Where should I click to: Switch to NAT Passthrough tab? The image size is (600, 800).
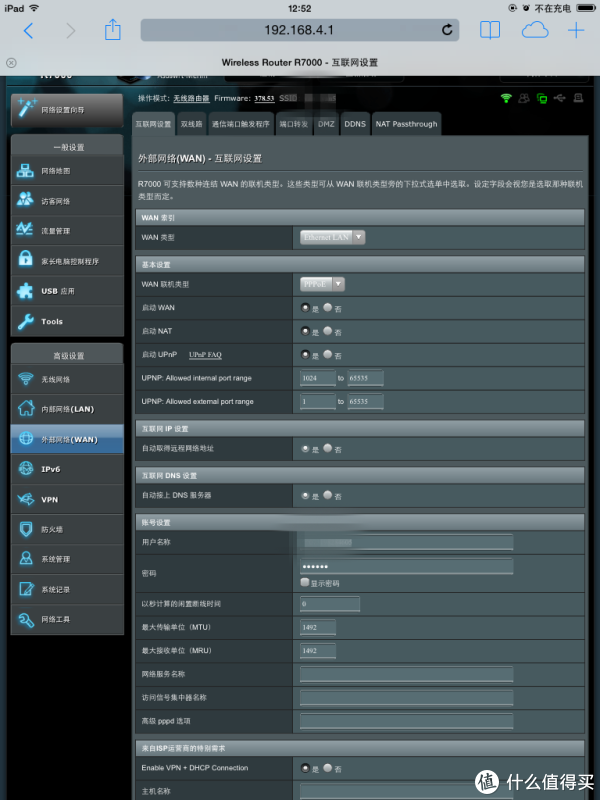[407, 124]
